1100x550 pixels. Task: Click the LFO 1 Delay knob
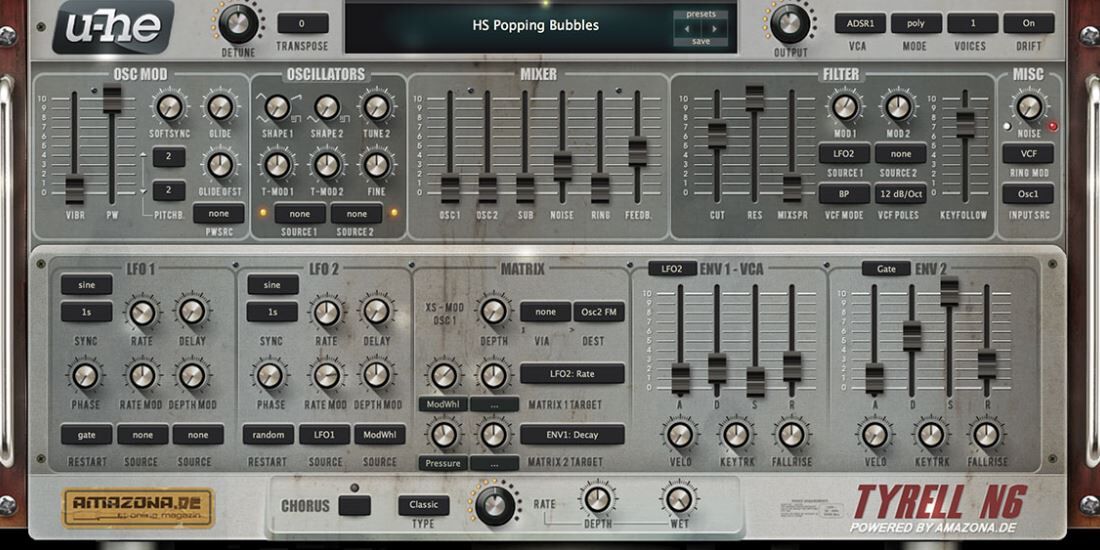[192, 313]
